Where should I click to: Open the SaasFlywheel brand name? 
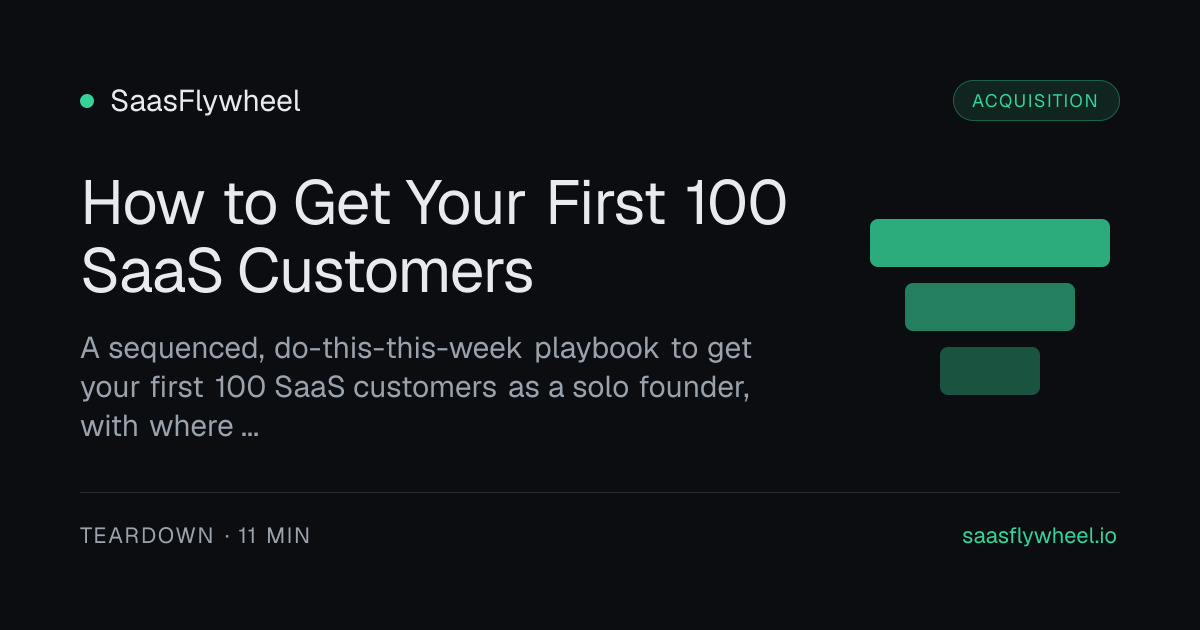coord(205,101)
